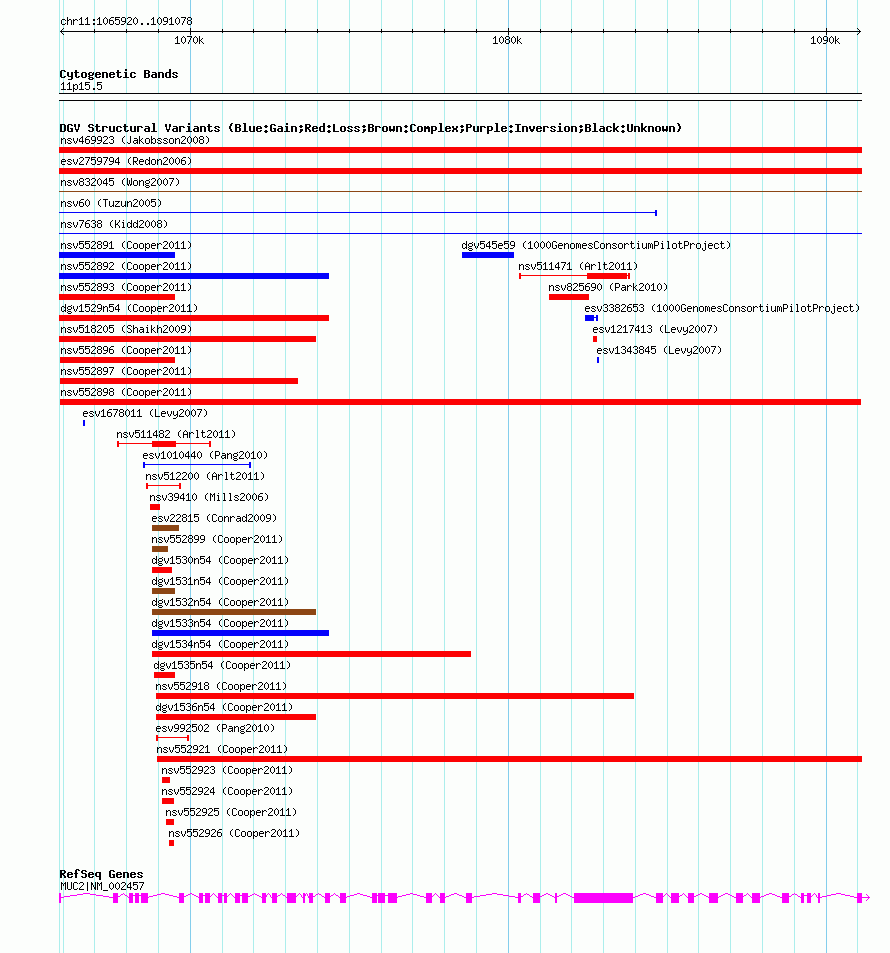
Task: Click the ruler's left arrow end
Action: [x=62, y=31]
